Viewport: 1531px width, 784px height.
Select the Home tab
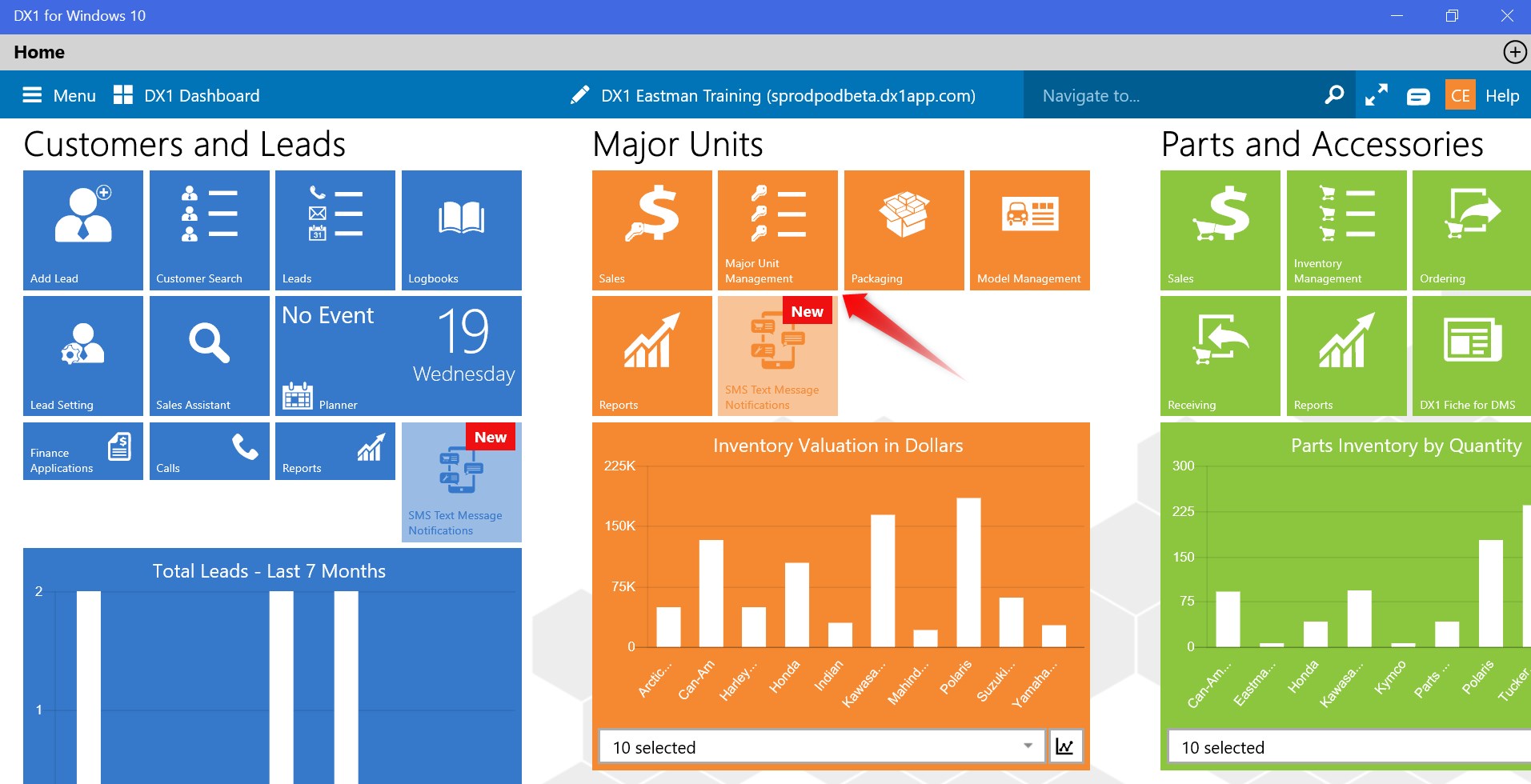click(39, 52)
